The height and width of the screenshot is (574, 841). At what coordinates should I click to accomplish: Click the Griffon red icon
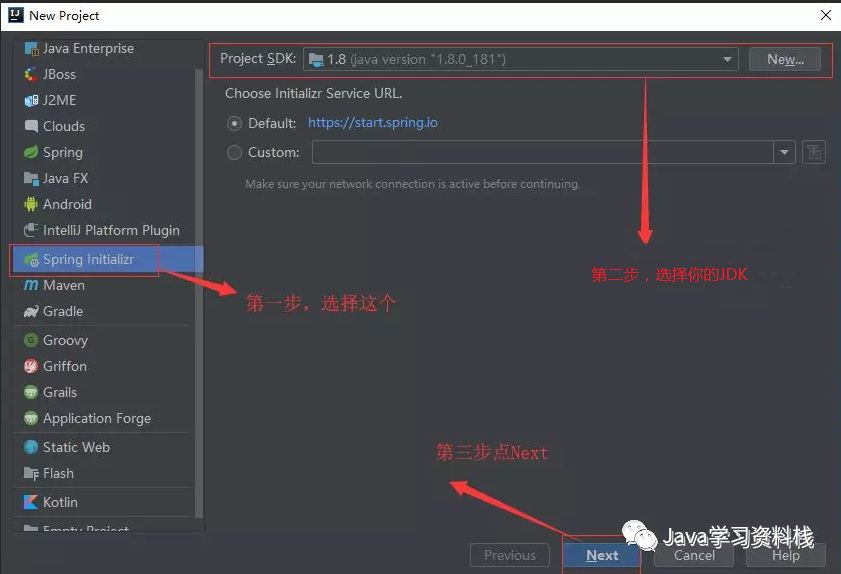(x=31, y=366)
